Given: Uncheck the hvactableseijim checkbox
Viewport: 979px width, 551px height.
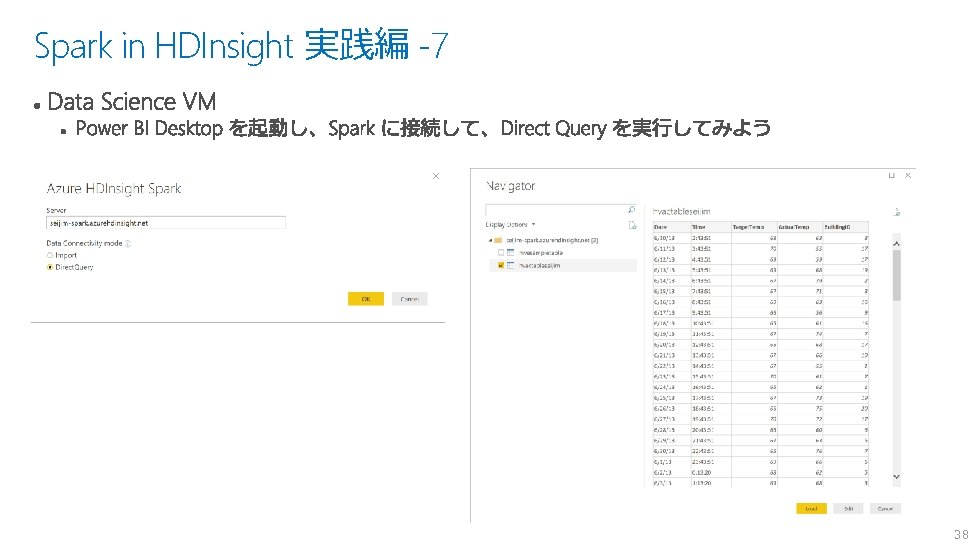Looking at the screenshot, I should pos(501,265).
